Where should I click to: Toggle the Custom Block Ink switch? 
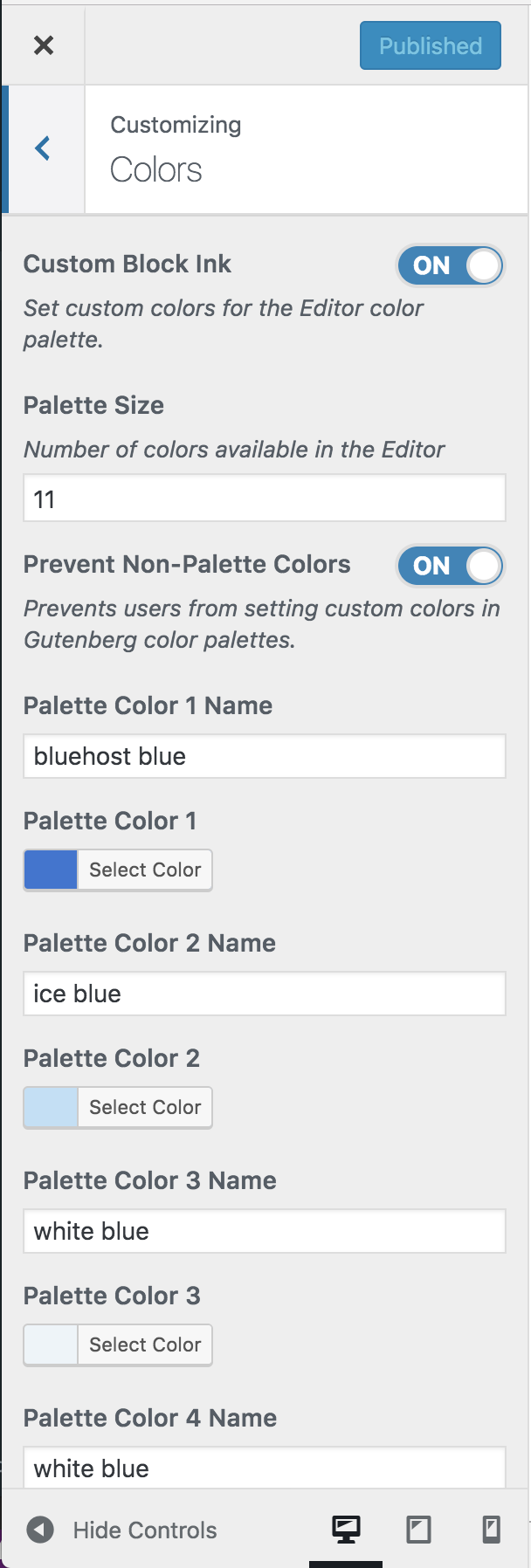pos(451,265)
